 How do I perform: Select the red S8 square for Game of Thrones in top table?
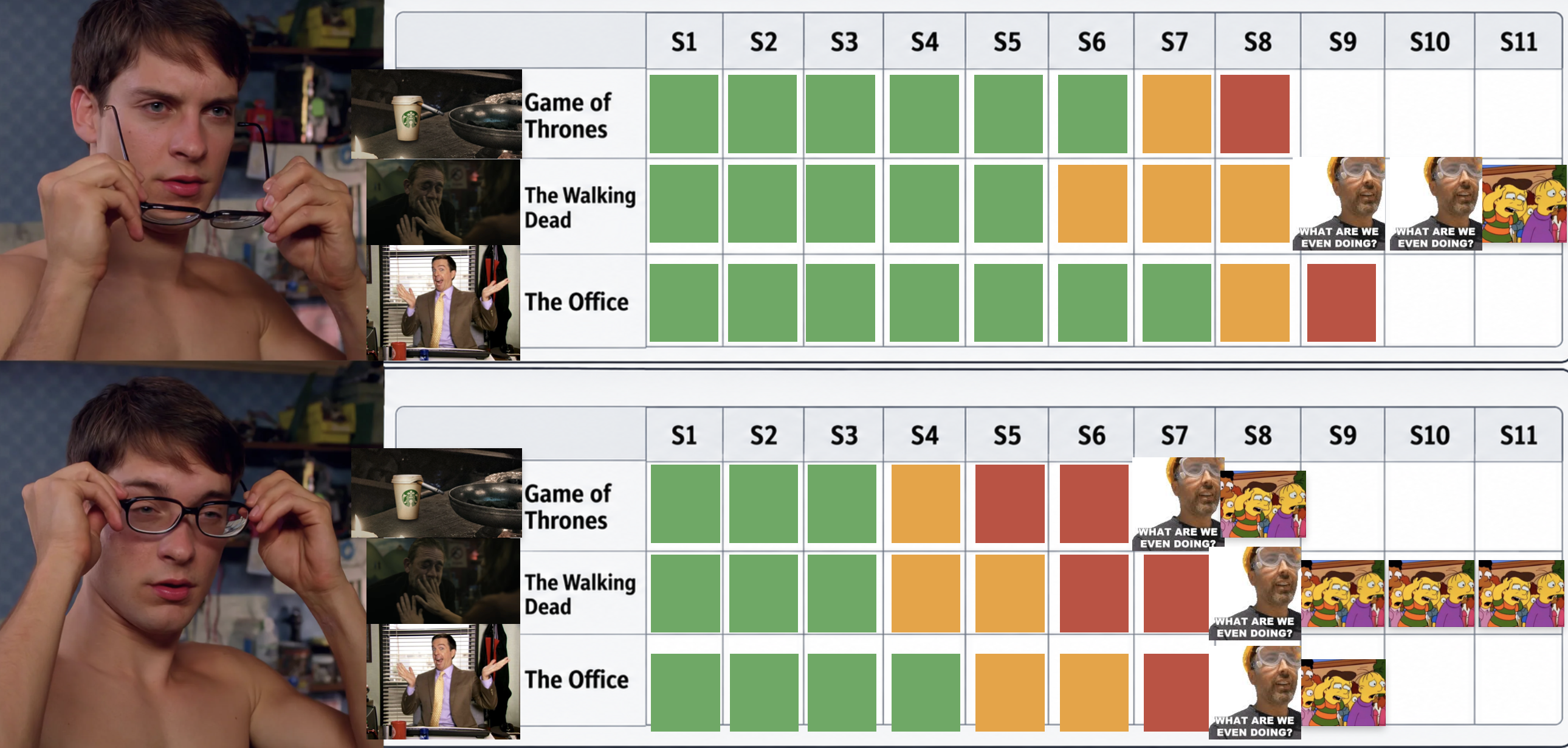tap(1254, 114)
